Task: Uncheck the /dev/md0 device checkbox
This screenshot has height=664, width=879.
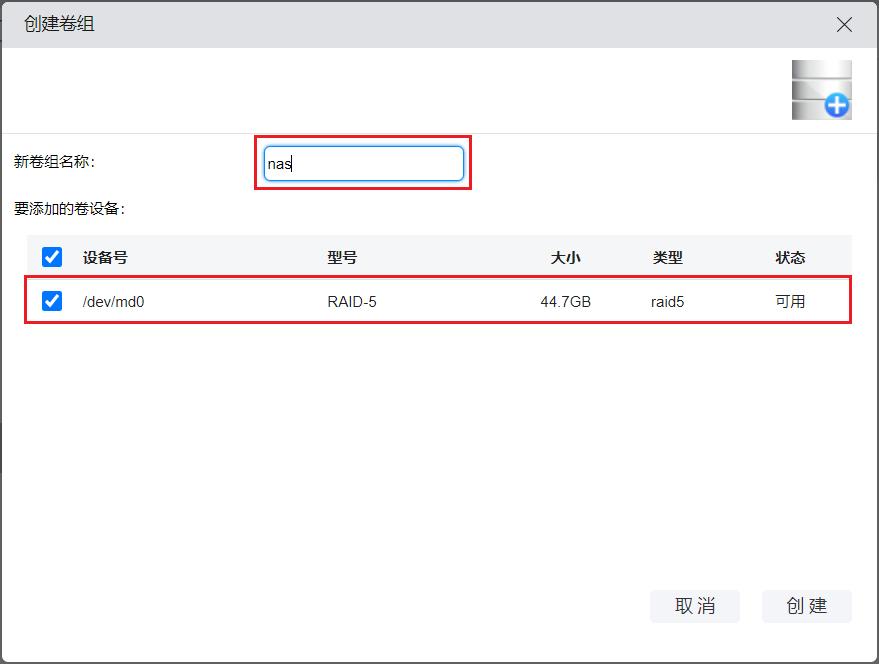Action: click(52, 301)
